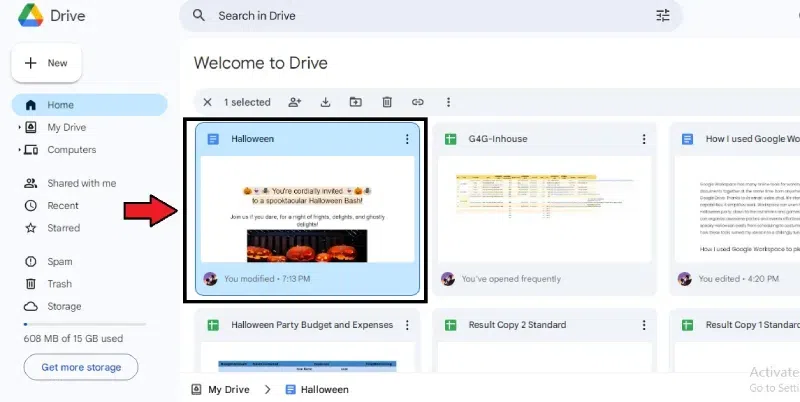
Task: Click the '1 selected' label
Action: [x=247, y=102]
